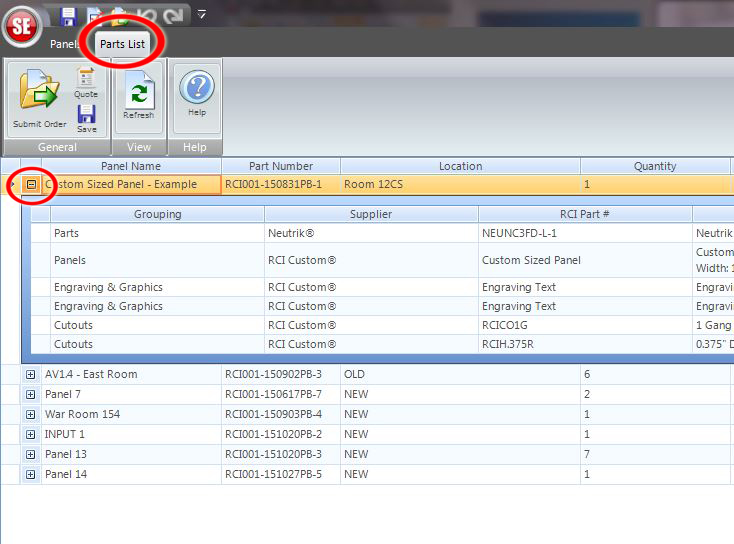Click the redo arrow in quick access toolbar
The height and width of the screenshot is (544, 734).
pyautogui.click(x=172, y=15)
